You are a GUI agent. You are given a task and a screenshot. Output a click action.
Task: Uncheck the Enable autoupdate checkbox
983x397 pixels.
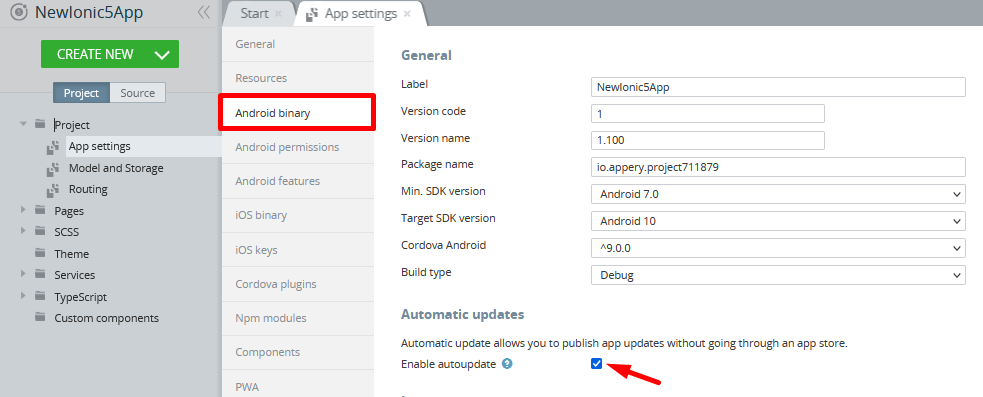point(596,363)
